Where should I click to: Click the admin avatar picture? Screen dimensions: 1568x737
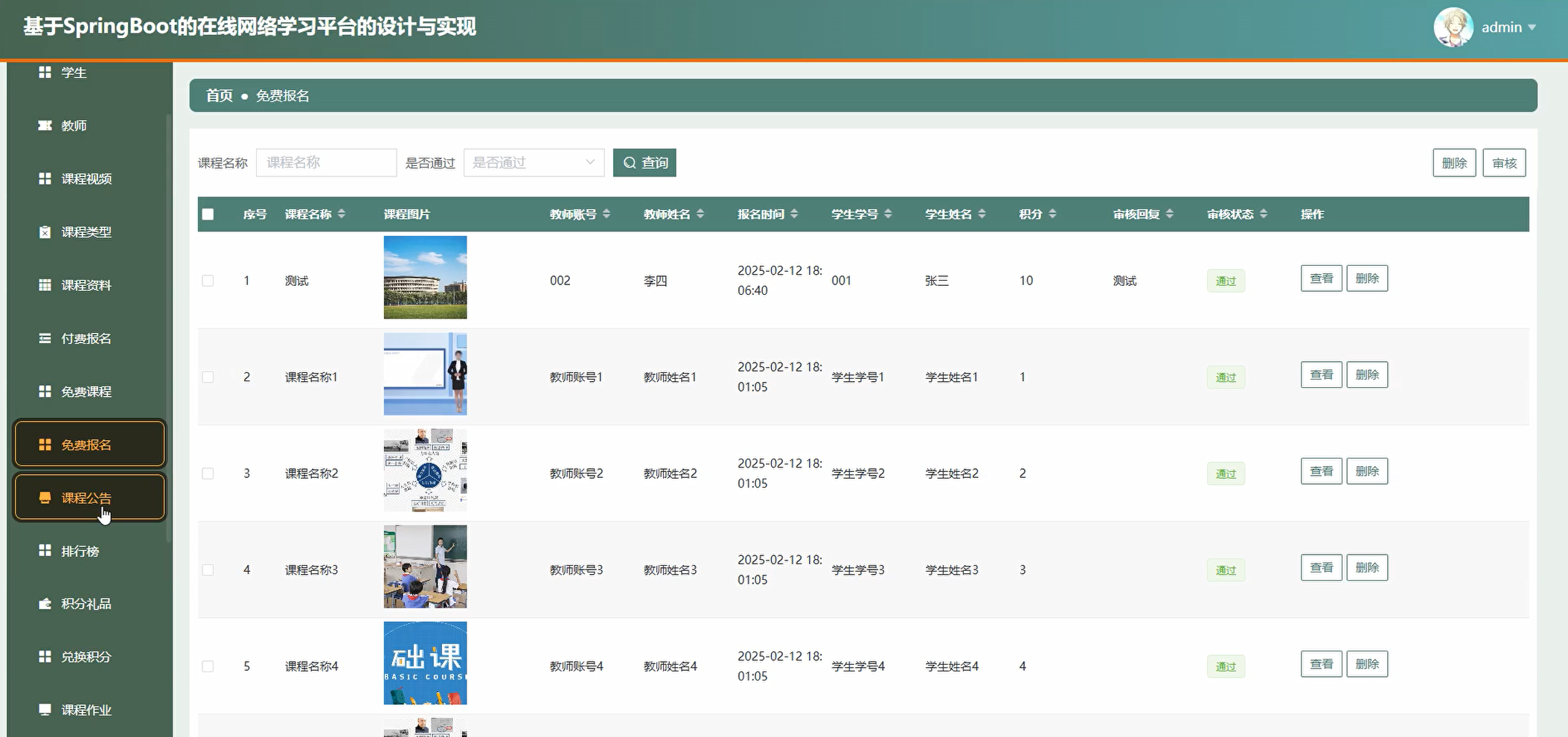tap(1453, 28)
